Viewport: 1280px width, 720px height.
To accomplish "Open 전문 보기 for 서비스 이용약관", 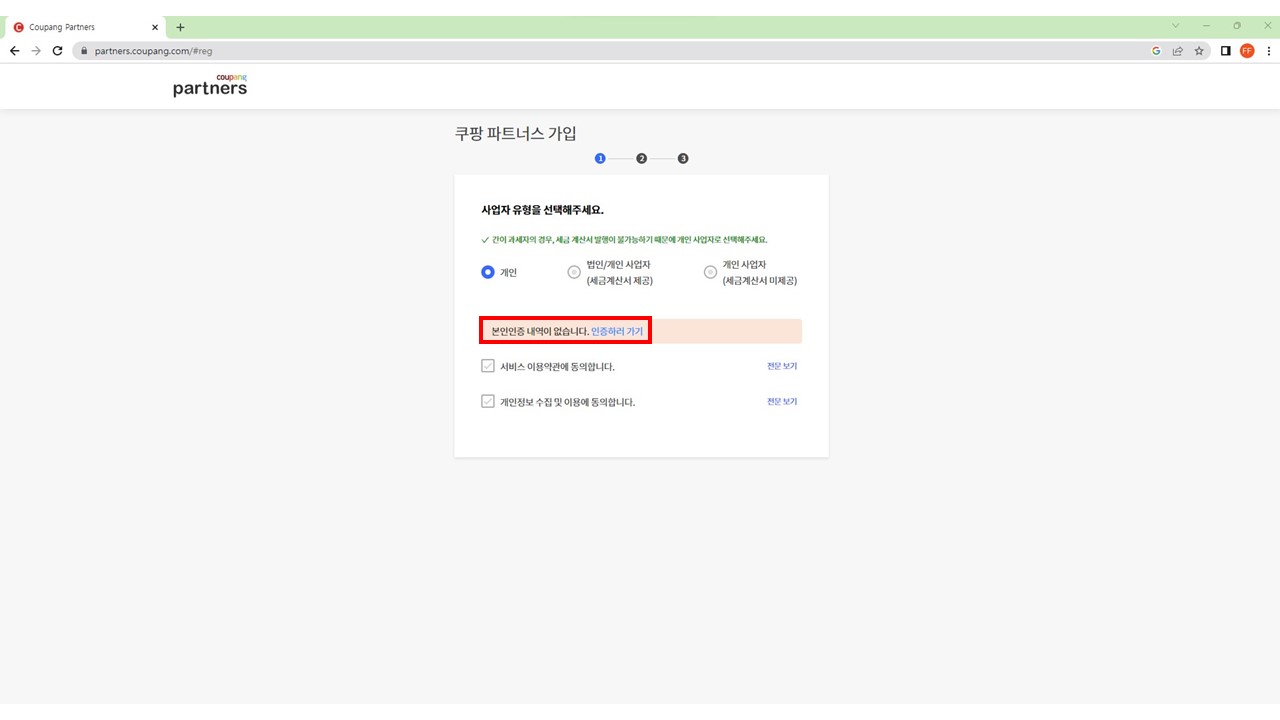I will coord(782,366).
